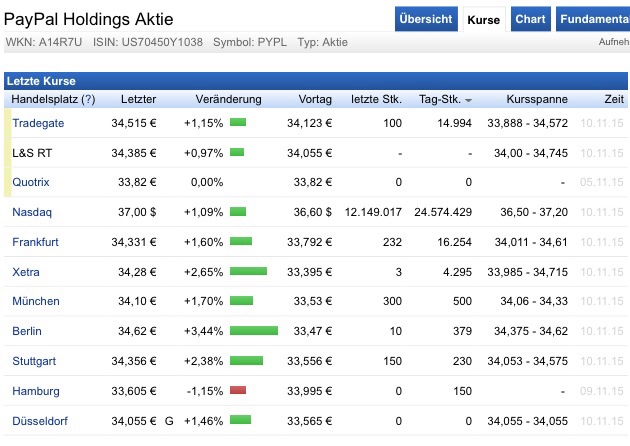Click the sort arrow next to Tag-Stk.
630x446 pixels.
pos(469,101)
